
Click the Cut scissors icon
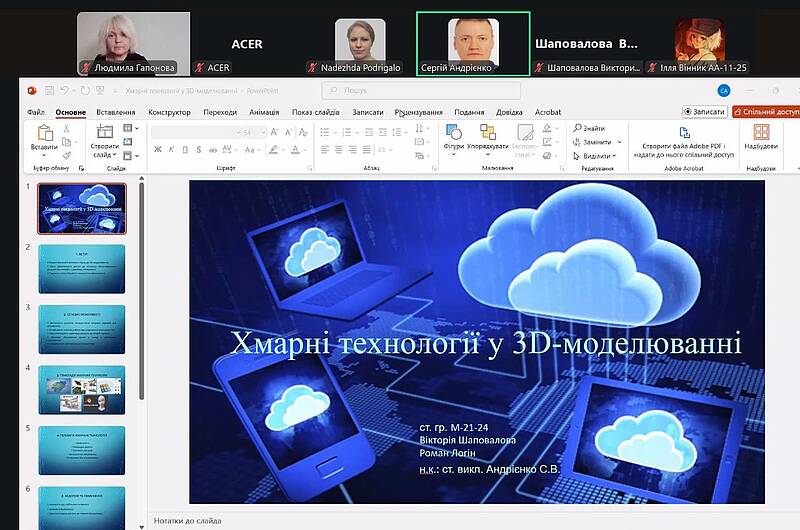(67, 129)
